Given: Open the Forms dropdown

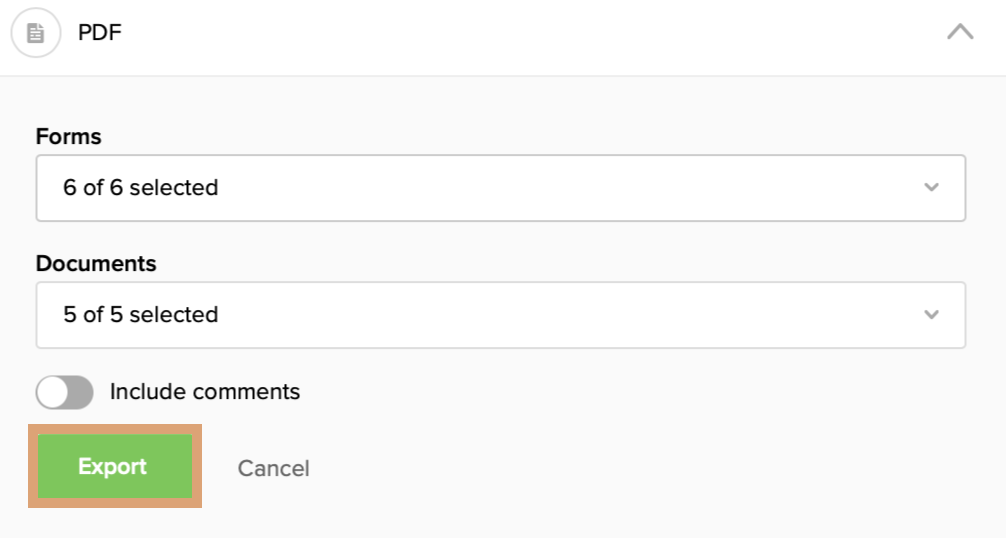Looking at the screenshot, I should coord(500,187).
